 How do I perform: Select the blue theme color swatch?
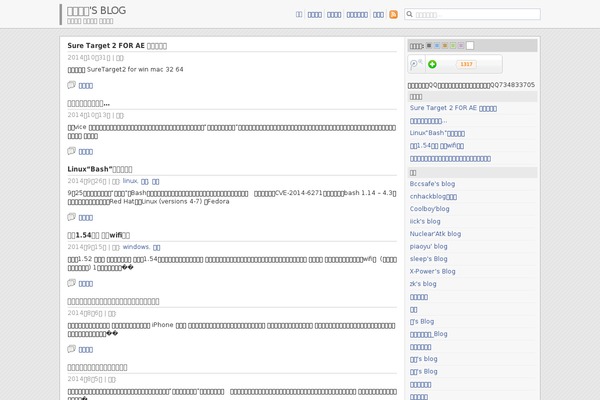coord(437,46)
